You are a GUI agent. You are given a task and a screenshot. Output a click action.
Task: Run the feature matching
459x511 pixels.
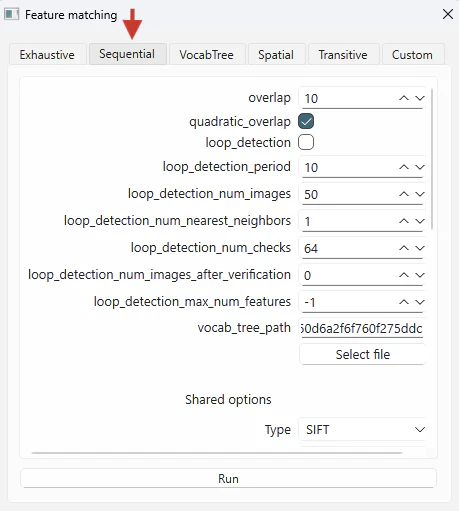228,479
